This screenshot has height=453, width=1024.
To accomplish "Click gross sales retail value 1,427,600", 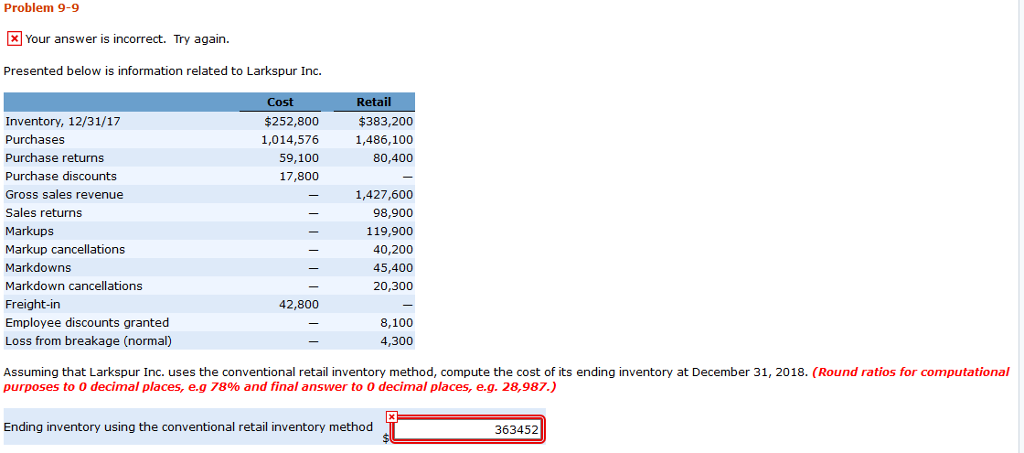I will tap(384, 195).
